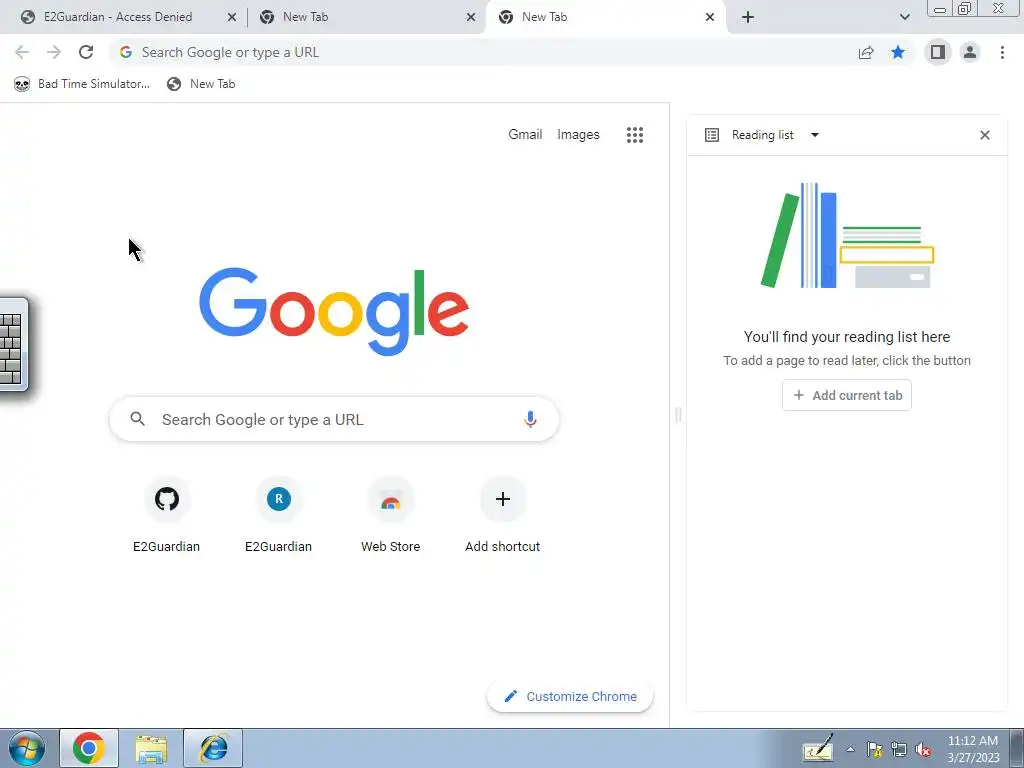Close the active New Tab
Screen dimensions: 1024x768
(x=710, y=17)
